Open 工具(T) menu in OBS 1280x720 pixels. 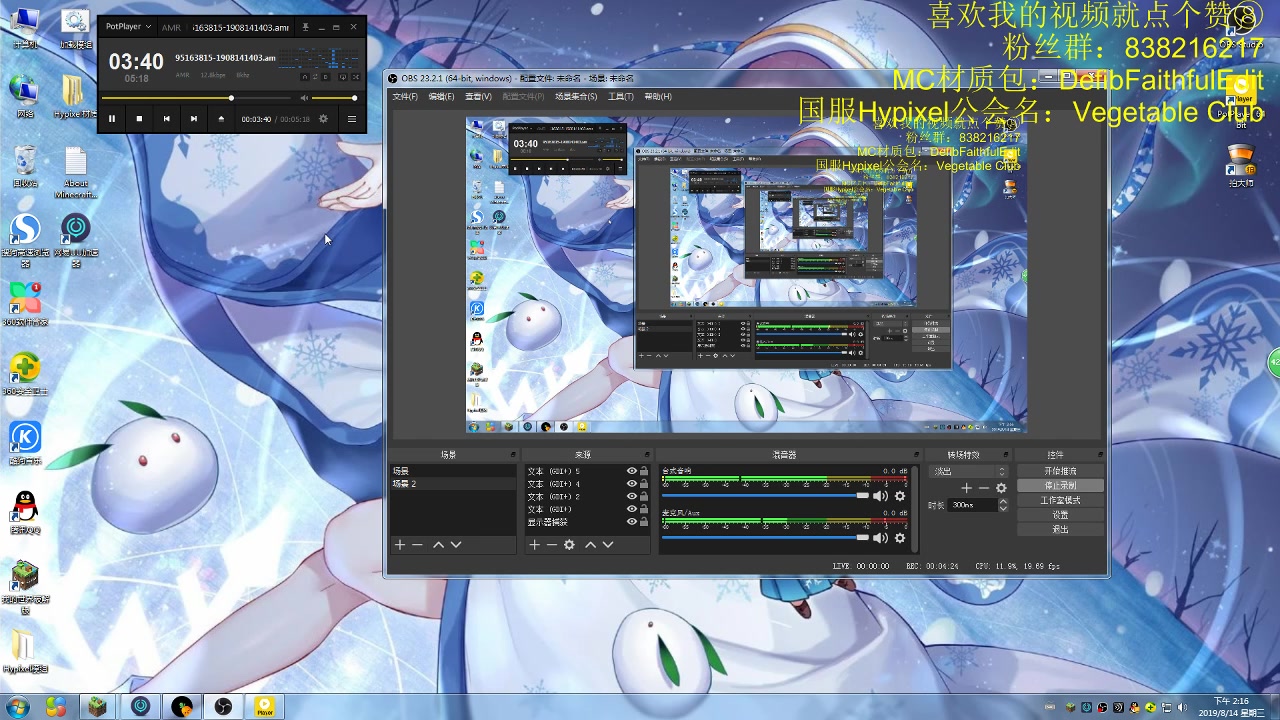coord(621,97)
